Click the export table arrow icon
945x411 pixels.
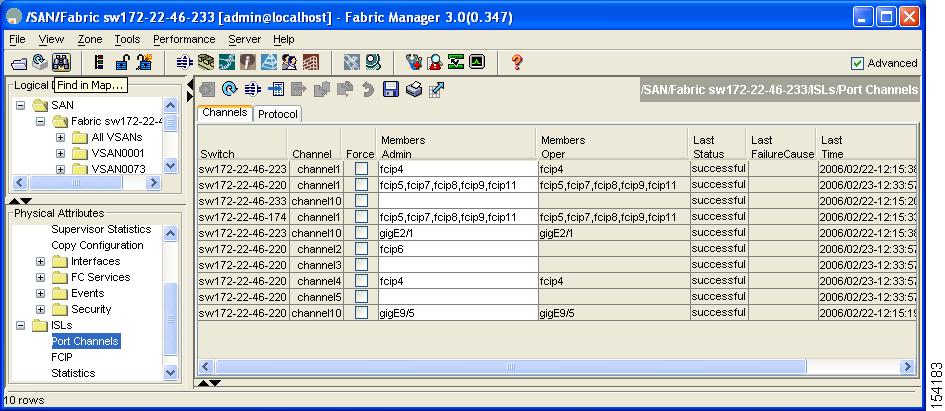pyautogui.click(x=436, y=90)
